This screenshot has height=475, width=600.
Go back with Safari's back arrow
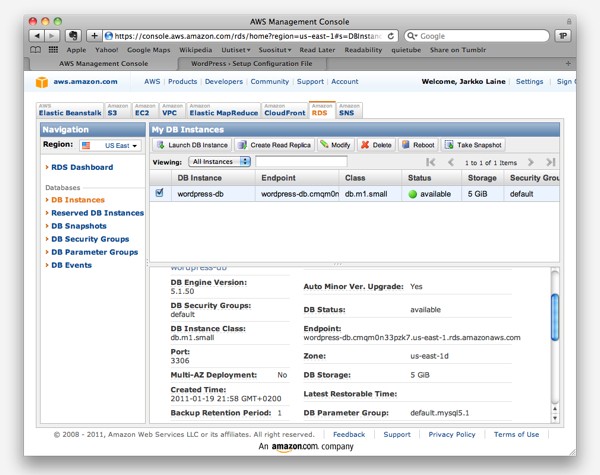(x=37, y=36)
